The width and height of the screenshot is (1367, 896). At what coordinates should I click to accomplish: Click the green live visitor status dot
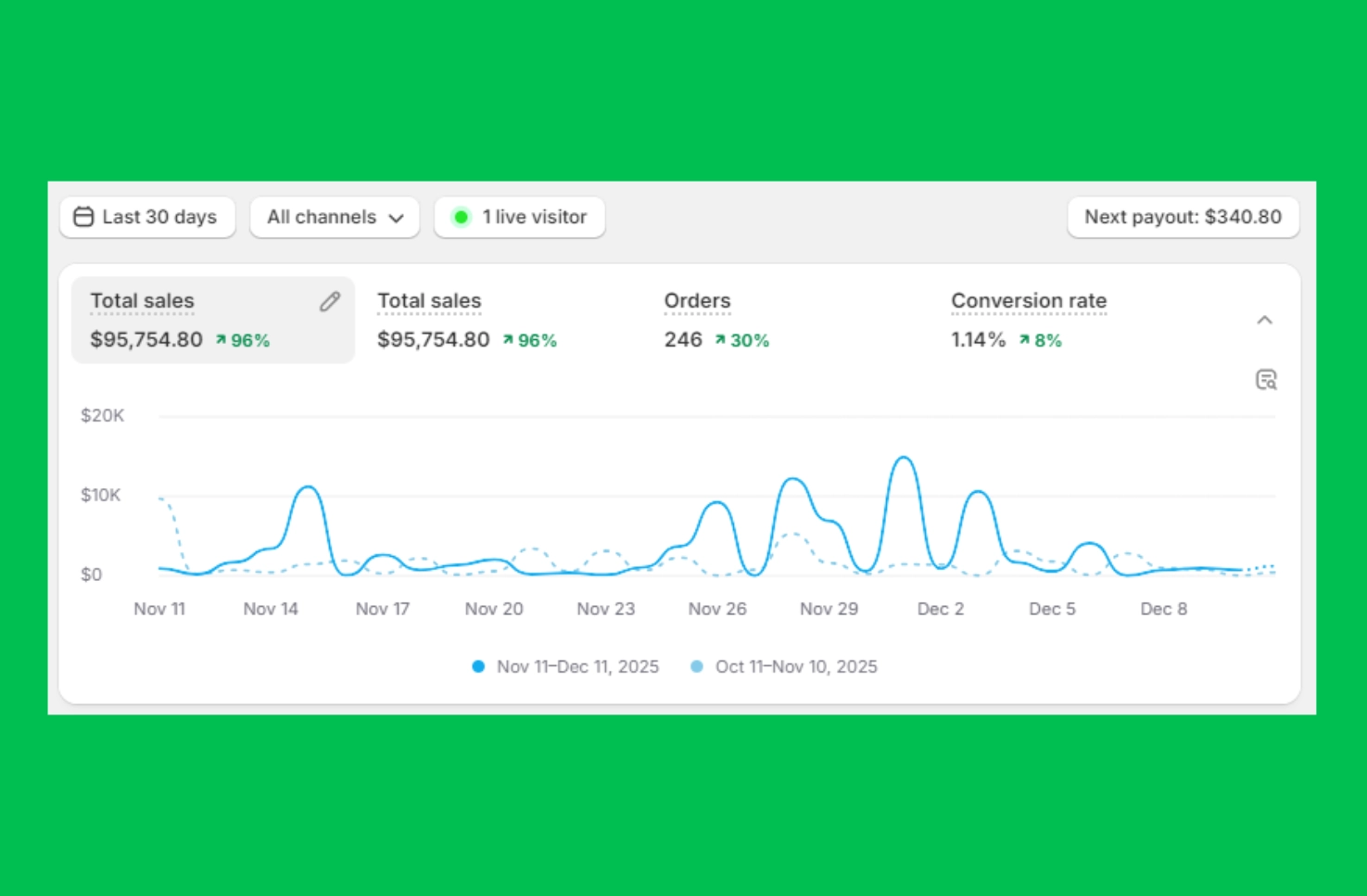point(461,217)
